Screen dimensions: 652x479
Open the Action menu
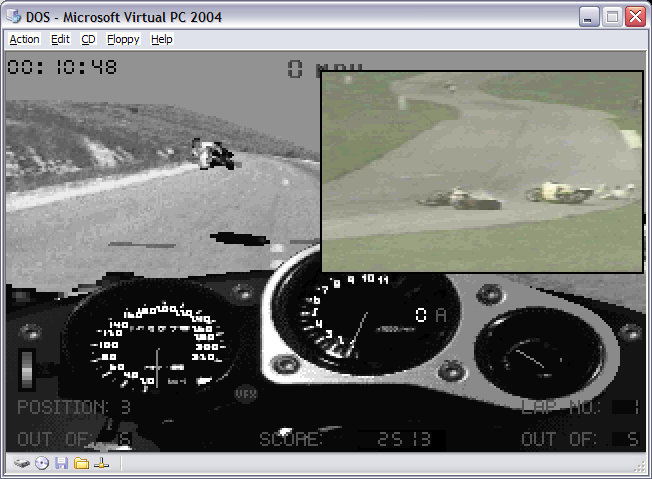[x=25, y=40]
